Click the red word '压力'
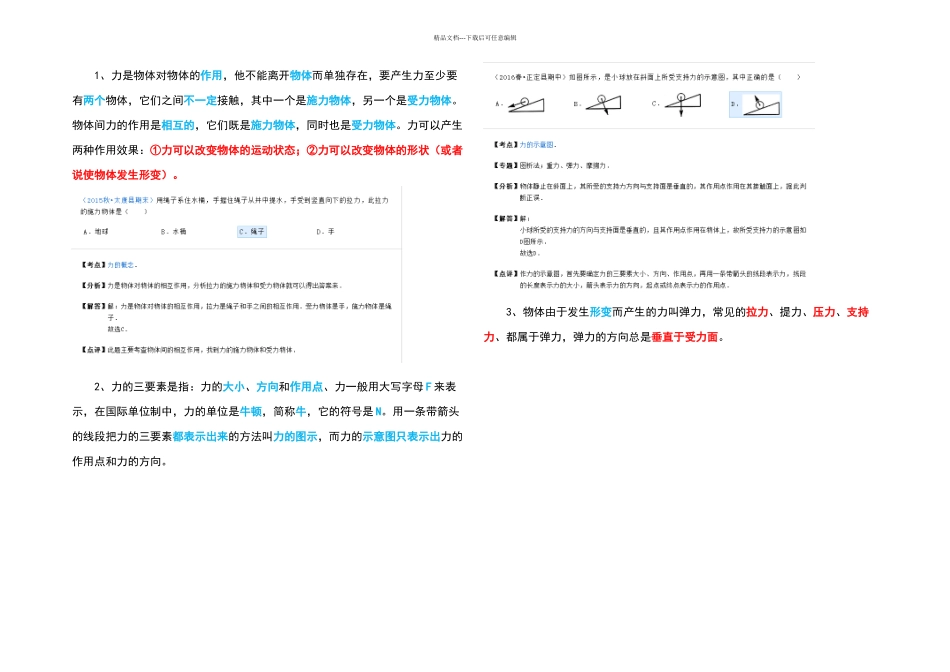The width and height of the screenshot is (950, 672). tap(823, 312)
